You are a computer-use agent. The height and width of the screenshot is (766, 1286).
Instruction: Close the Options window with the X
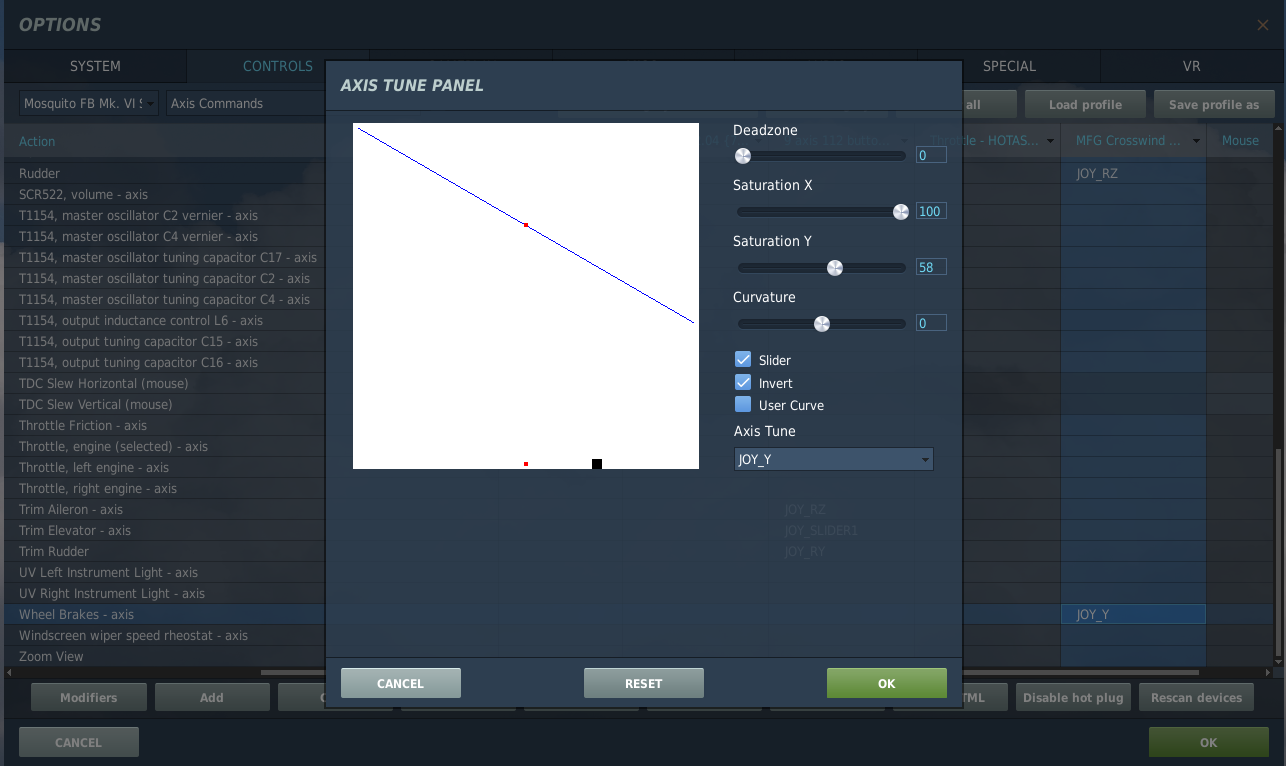[x=1263, y=25]
